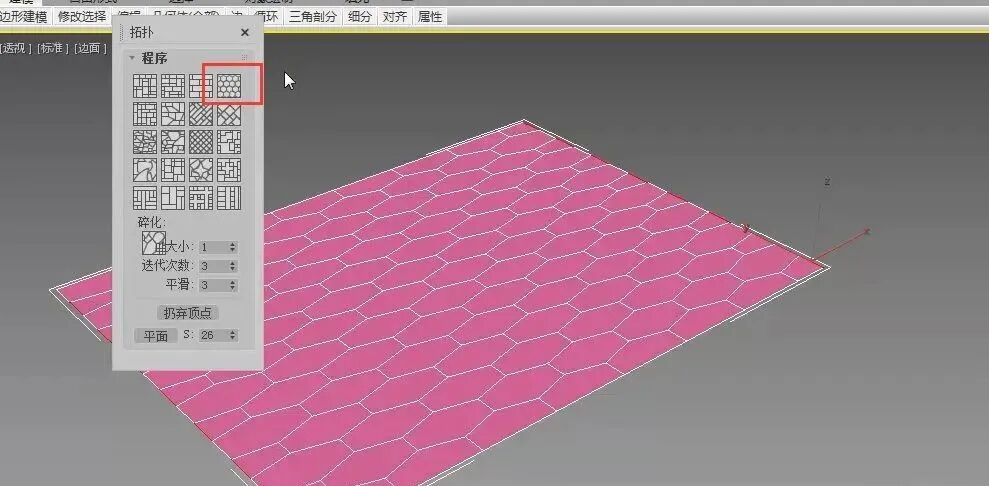Viewport: 989px width, 486px height.
Task: Apply the Planks 2 pattern, second in bottom row
Action: [173, 197]
